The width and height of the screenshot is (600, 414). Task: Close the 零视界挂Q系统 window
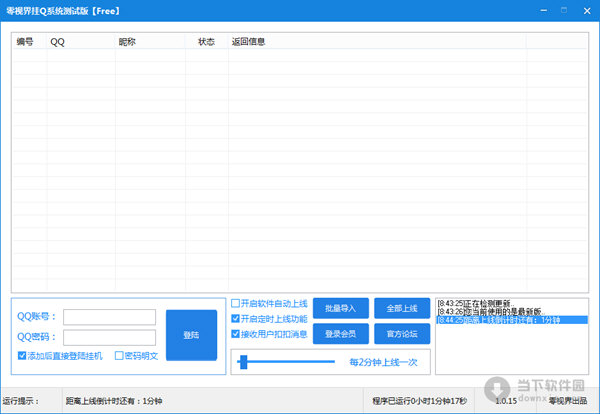(x=587, y=11)
